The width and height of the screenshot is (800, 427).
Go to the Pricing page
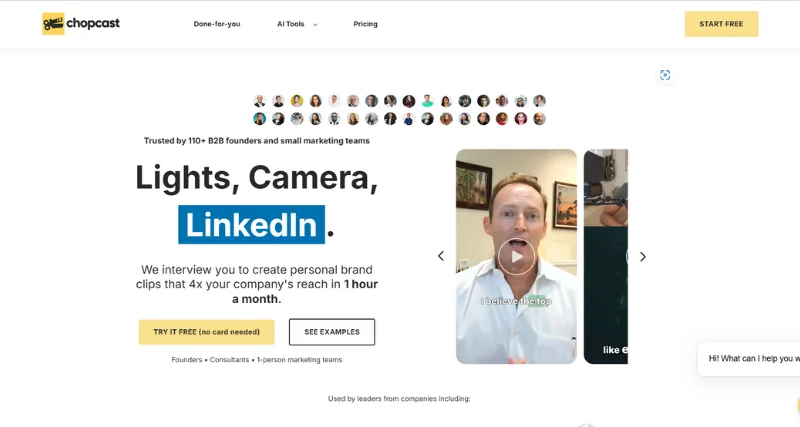click(x=365, y=24)
